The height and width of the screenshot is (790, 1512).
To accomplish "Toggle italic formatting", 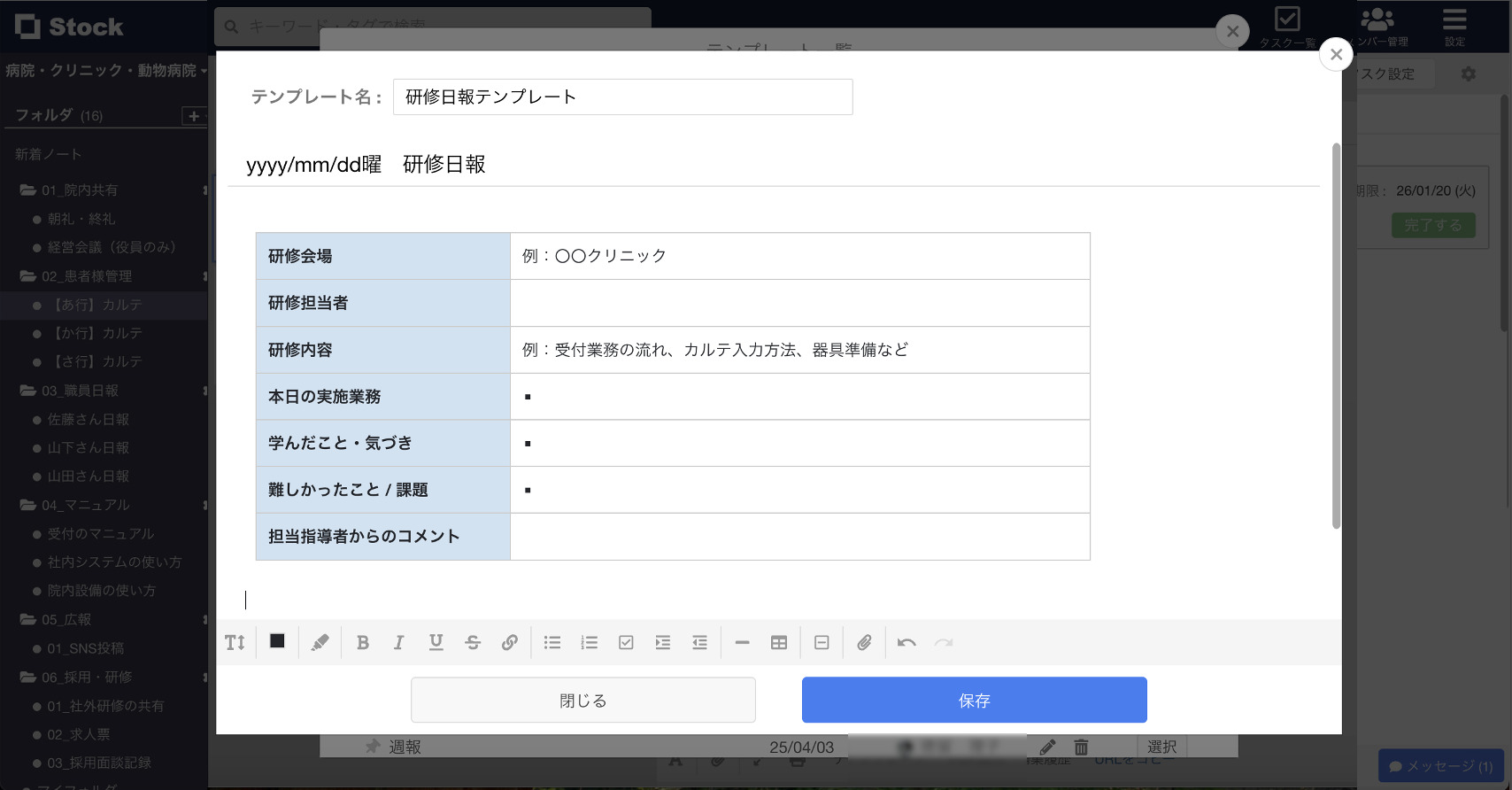I will point(399,643).
